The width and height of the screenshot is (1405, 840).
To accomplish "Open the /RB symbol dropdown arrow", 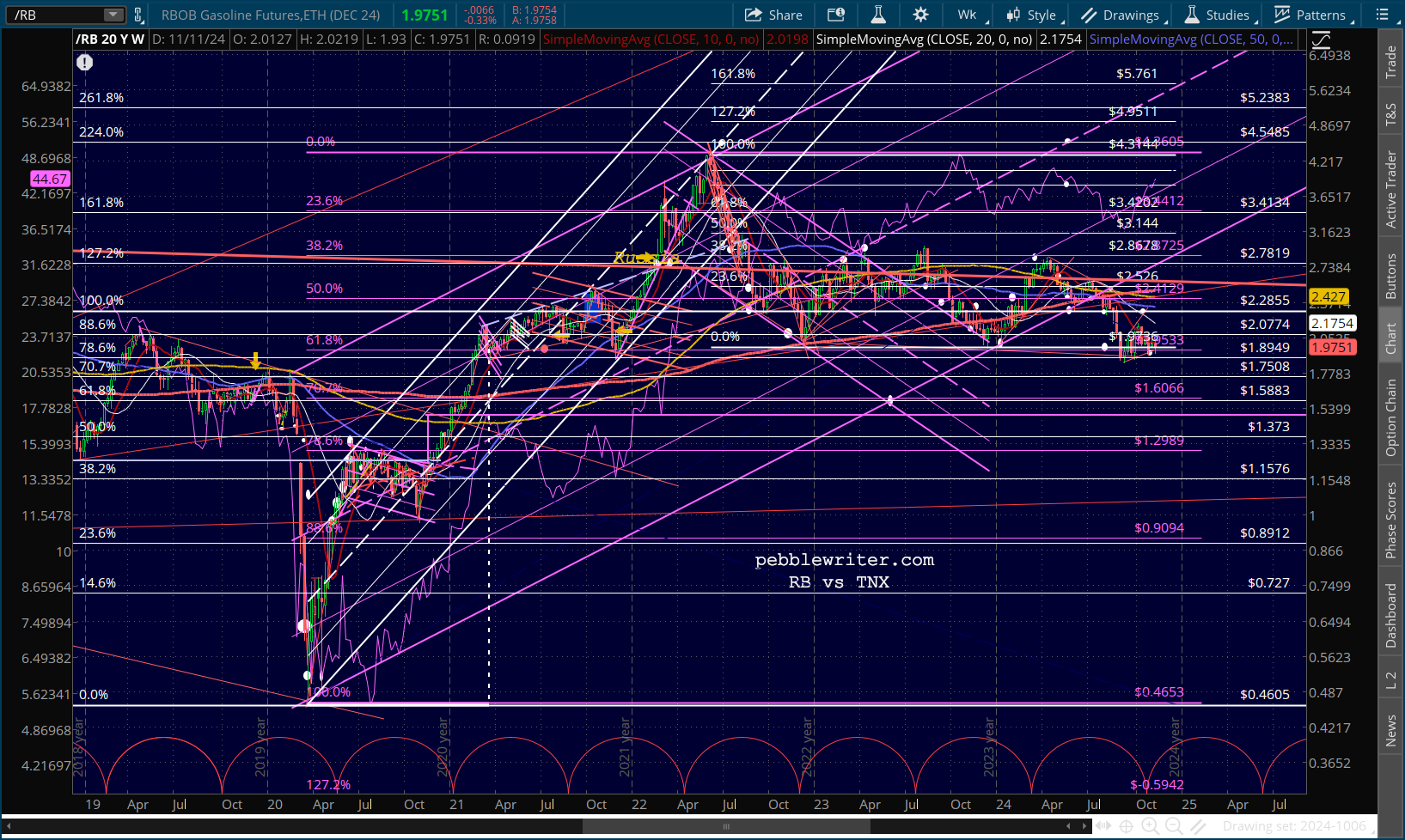I will [113, 15].
